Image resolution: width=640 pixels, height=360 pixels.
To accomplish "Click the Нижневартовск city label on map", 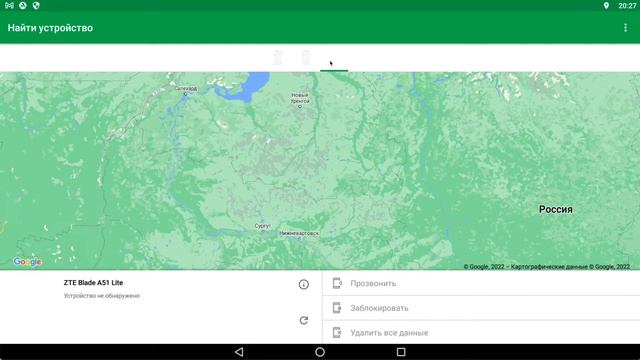I will [299, 233].
